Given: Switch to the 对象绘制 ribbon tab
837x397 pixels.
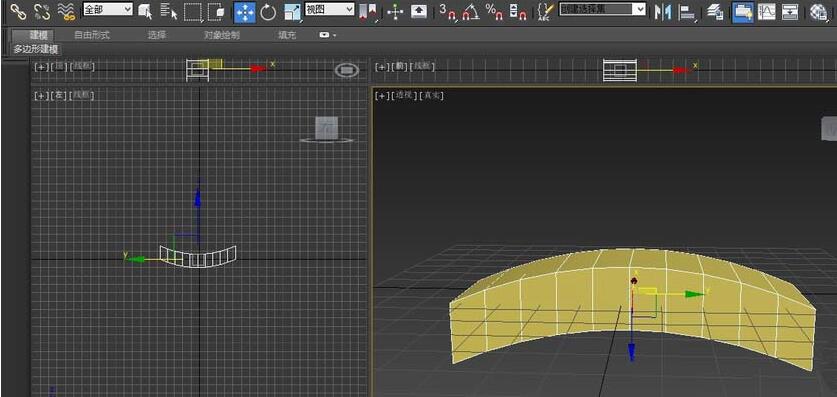Looking at the screenshot, I should click(x=222, y=35).
